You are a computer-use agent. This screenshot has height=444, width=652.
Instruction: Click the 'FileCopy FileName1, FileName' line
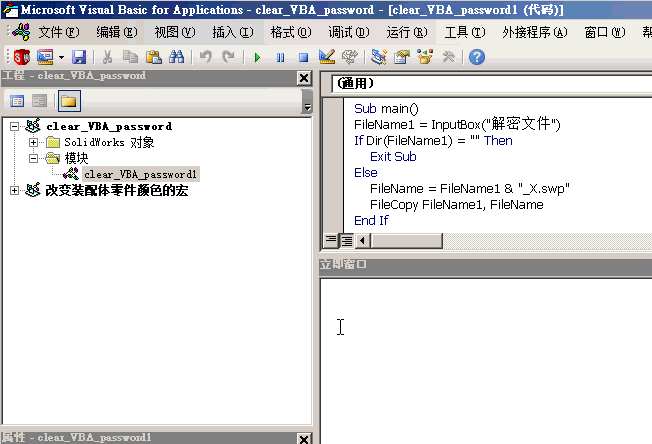[457, 205]
